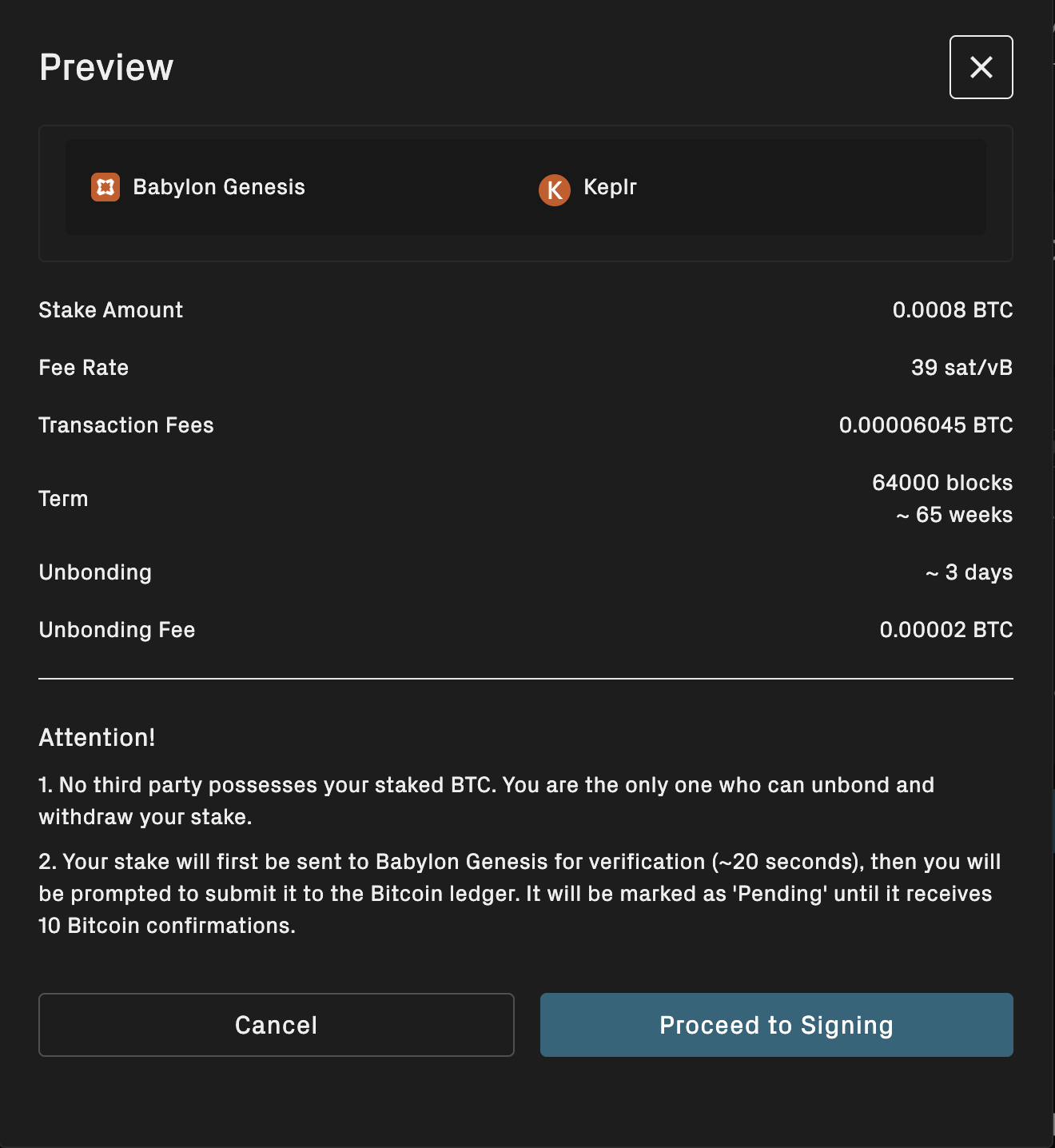Image resolution: width=1055 pixels, height=1148 pixels.
Task: Click the Keplr wallet icon
Action: click(555, 190)
